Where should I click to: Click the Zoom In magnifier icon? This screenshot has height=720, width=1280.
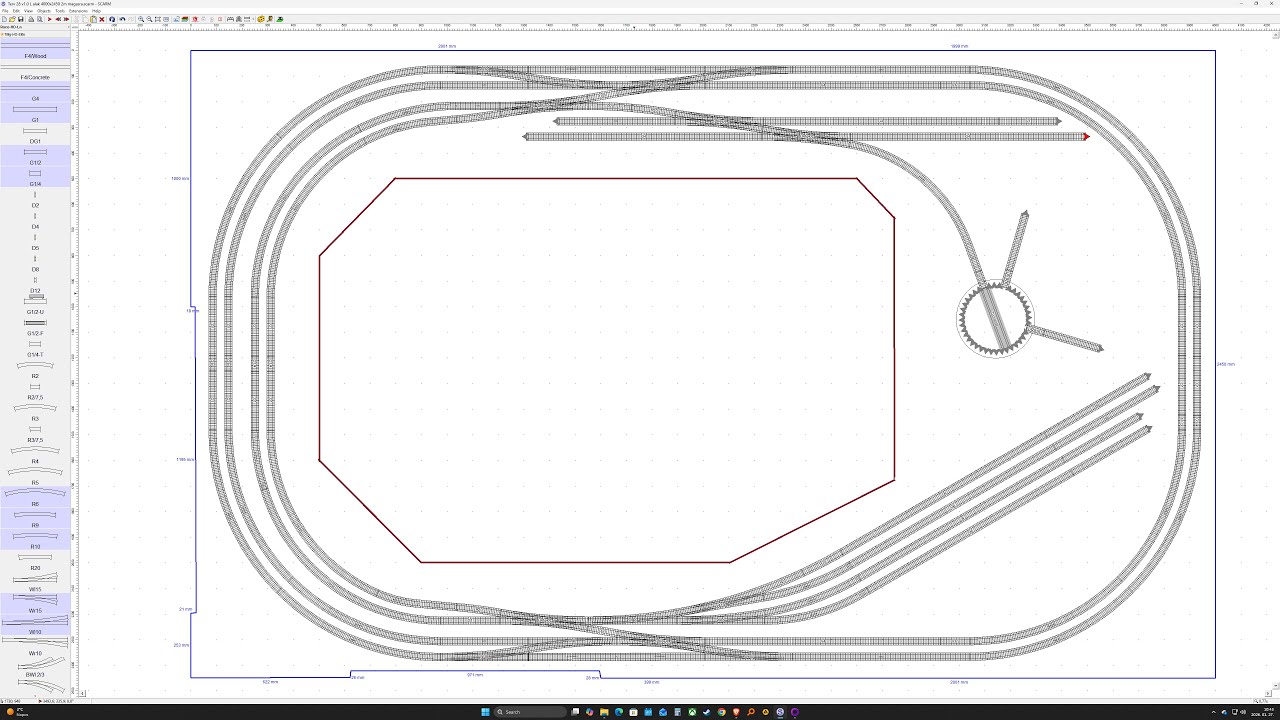141,19
